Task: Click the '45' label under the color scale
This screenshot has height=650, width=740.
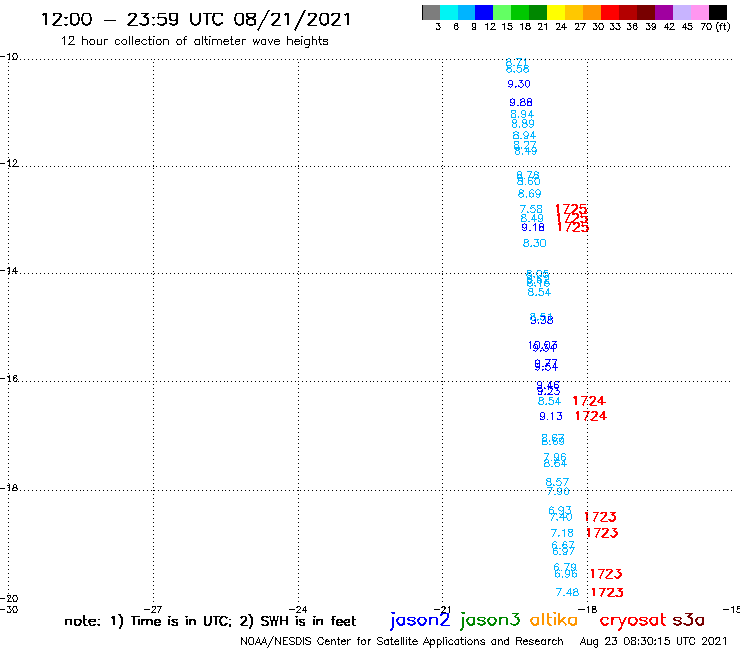Action: pyautogui.click(x=687, y=27)
